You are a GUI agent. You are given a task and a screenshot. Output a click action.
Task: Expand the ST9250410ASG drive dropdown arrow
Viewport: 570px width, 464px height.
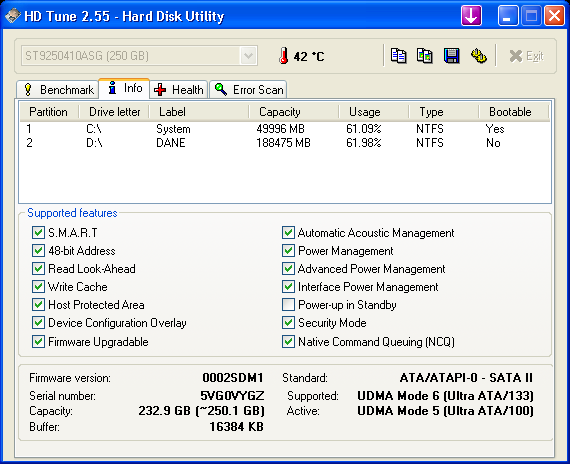coord(248,56)
